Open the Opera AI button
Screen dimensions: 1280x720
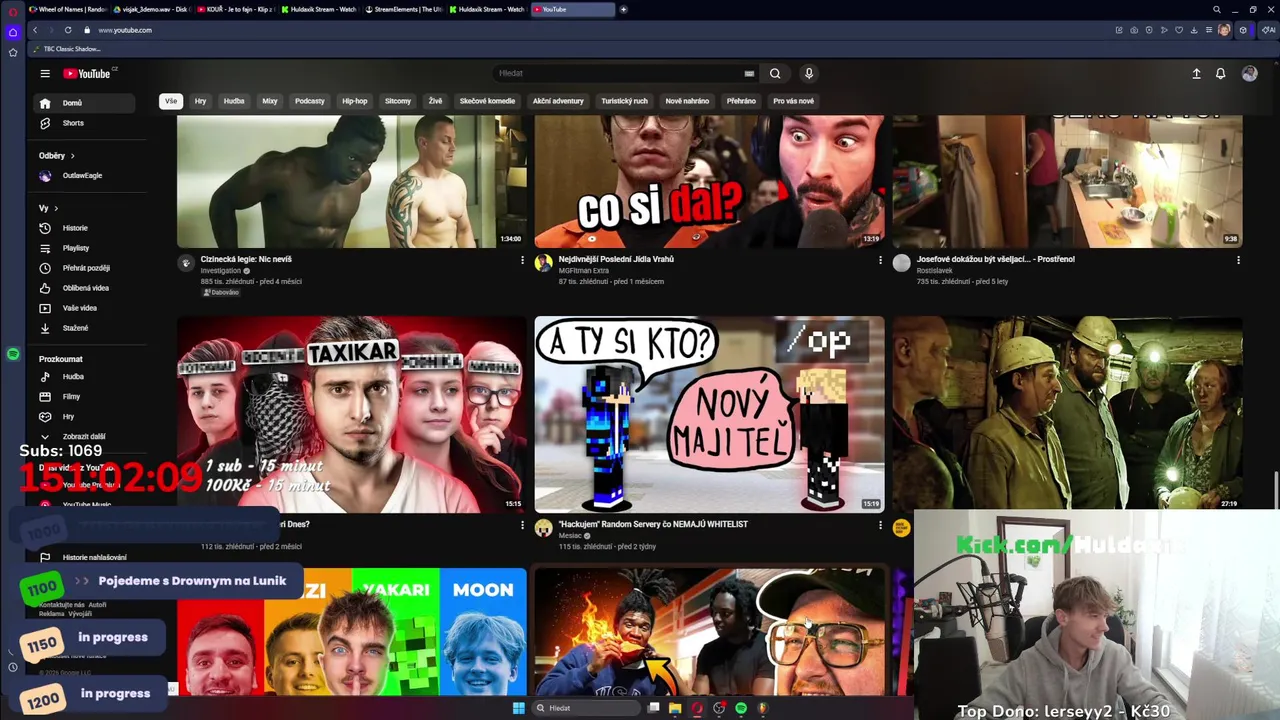(1269, 30)
